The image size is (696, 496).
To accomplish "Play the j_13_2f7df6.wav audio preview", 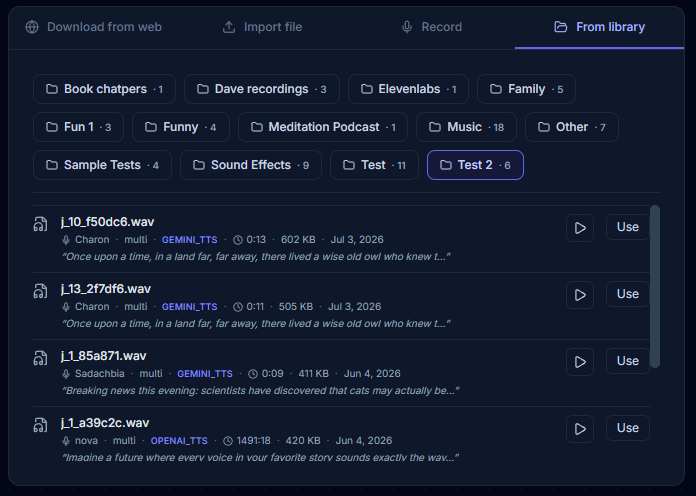I will pyautogui.click(x=580, y=295).
